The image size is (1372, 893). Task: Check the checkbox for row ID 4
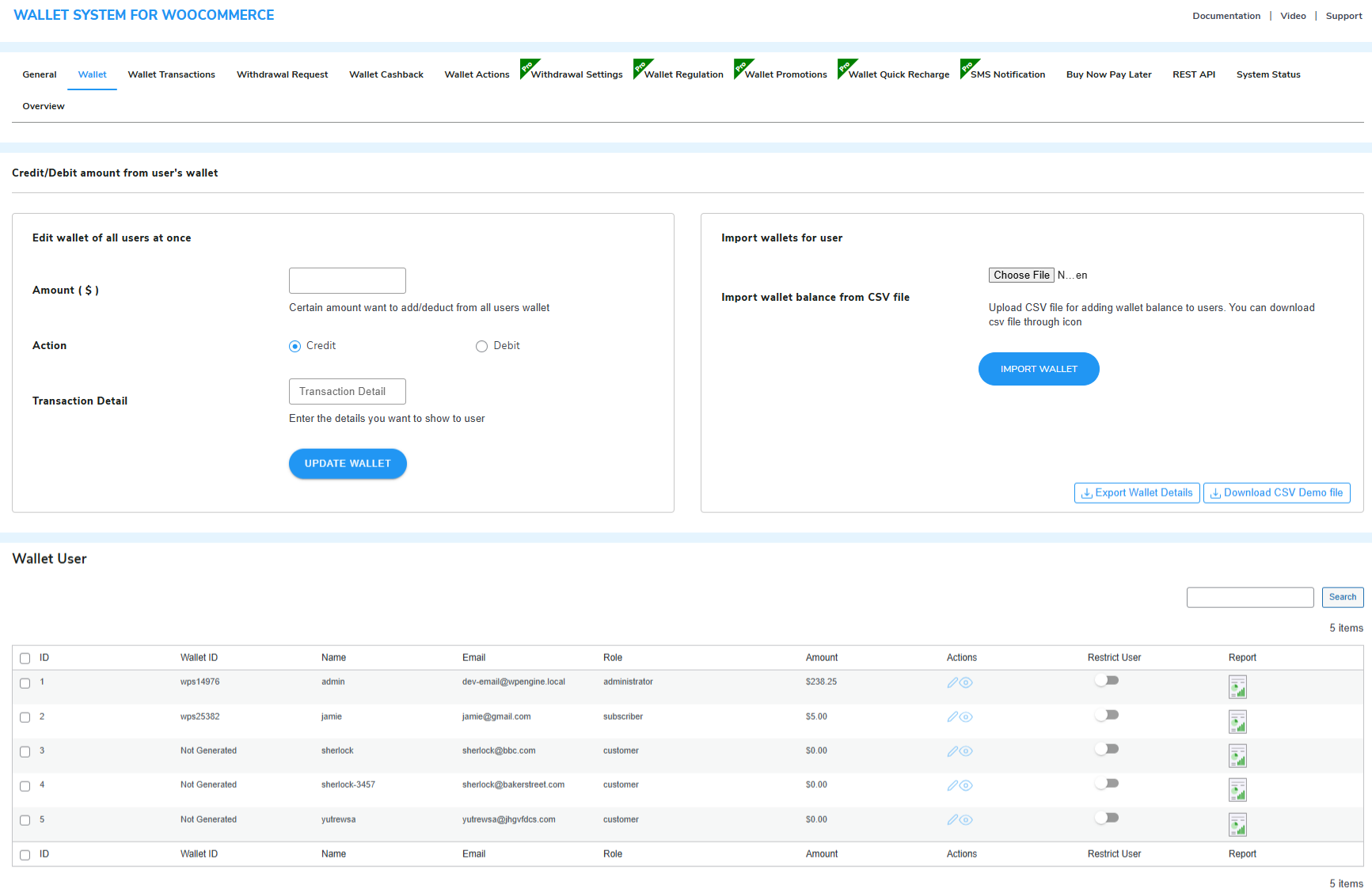[25, 786]
